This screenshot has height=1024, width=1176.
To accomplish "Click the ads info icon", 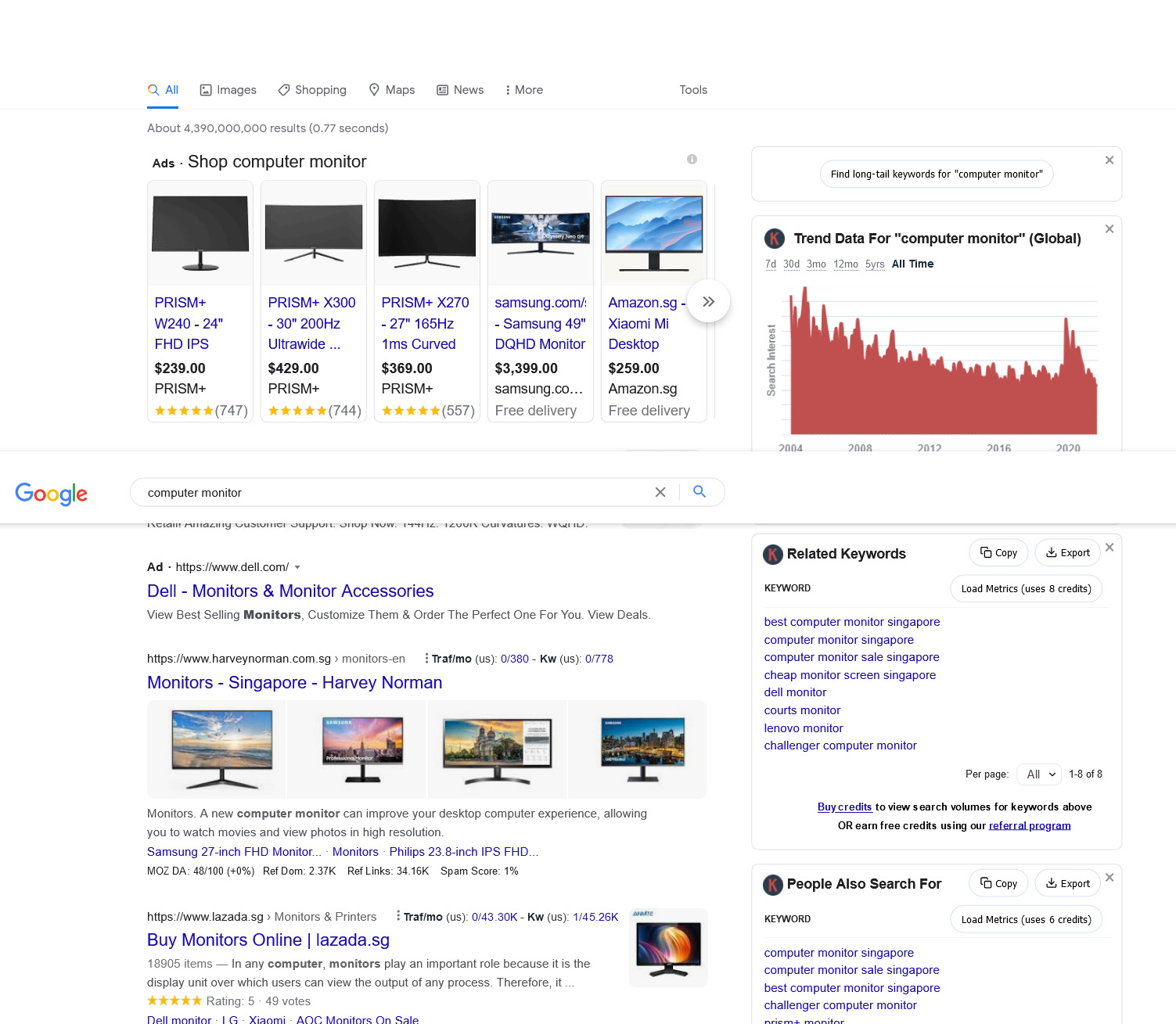I will (x=692, y=160).
